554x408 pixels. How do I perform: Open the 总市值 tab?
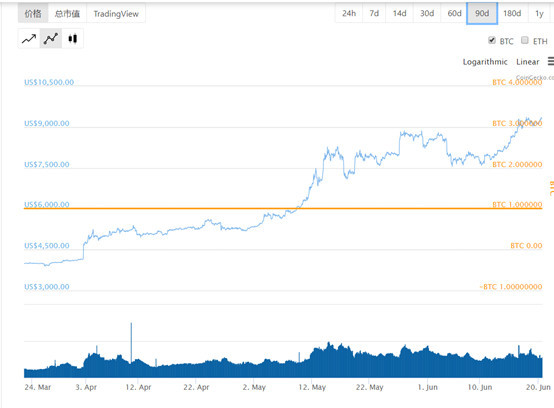pyautogui.click(x=67, y=13)
